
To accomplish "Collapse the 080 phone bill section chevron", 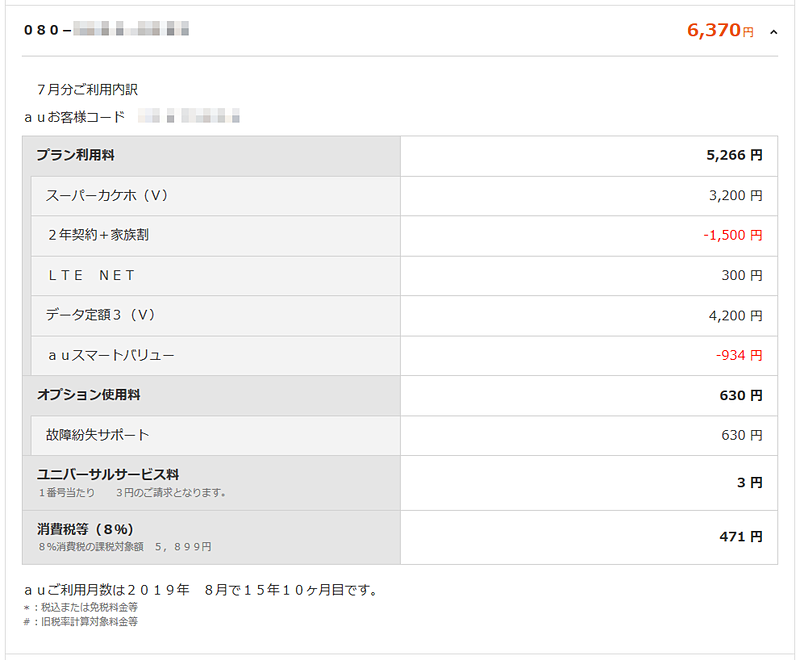I will point(773,32).
